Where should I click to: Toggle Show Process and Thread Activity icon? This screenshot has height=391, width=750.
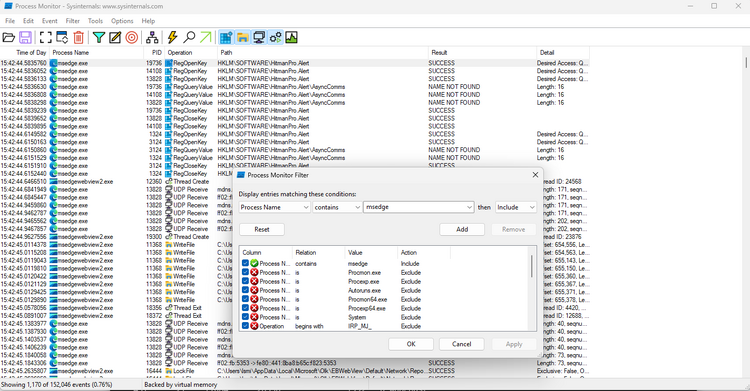[x=276, y=37]
